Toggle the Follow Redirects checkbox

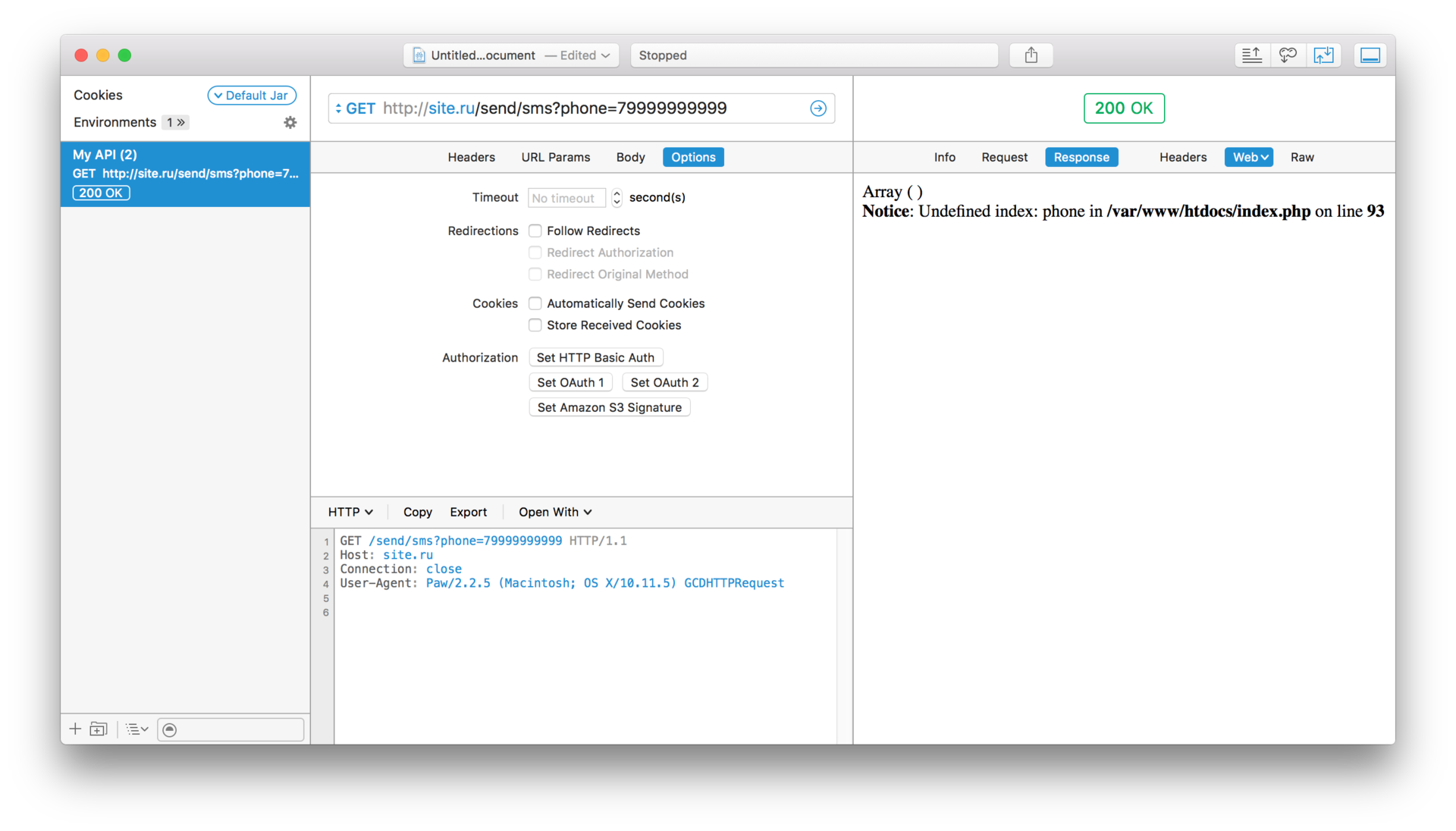[535, 230]
